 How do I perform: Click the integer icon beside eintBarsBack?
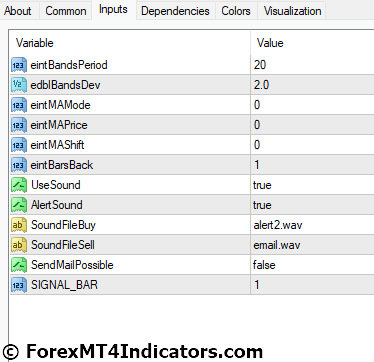[19, 165]
